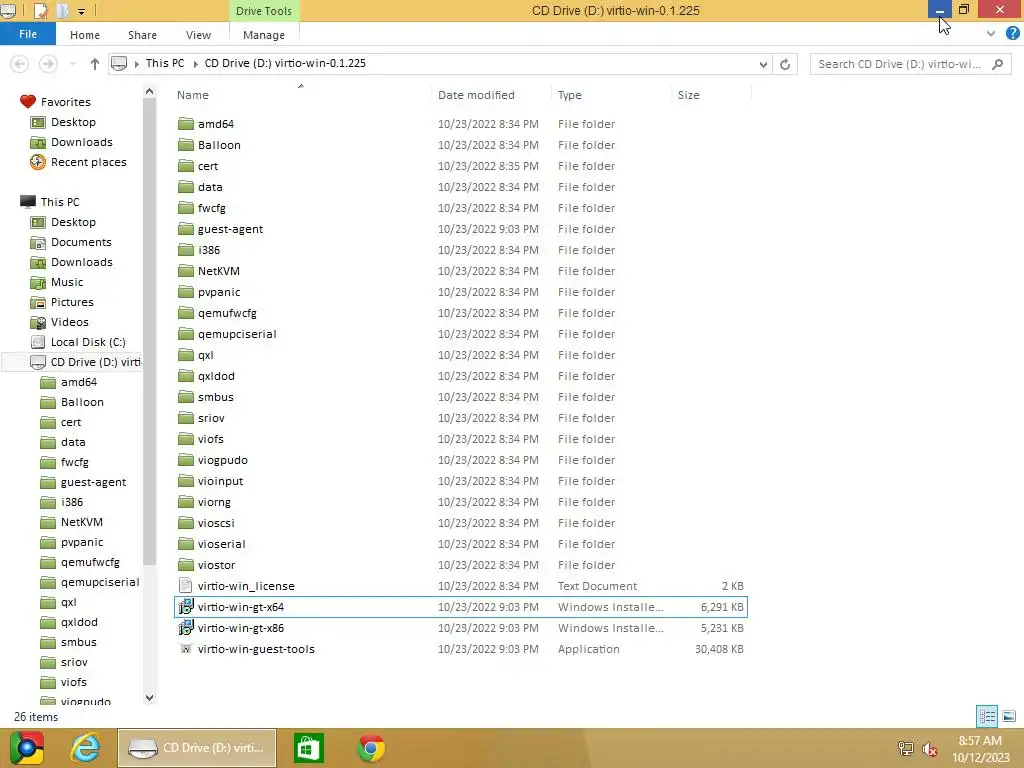
Task: Select the virtio-win-gt-x64 installer icon
Action: [x=186, y=607]
